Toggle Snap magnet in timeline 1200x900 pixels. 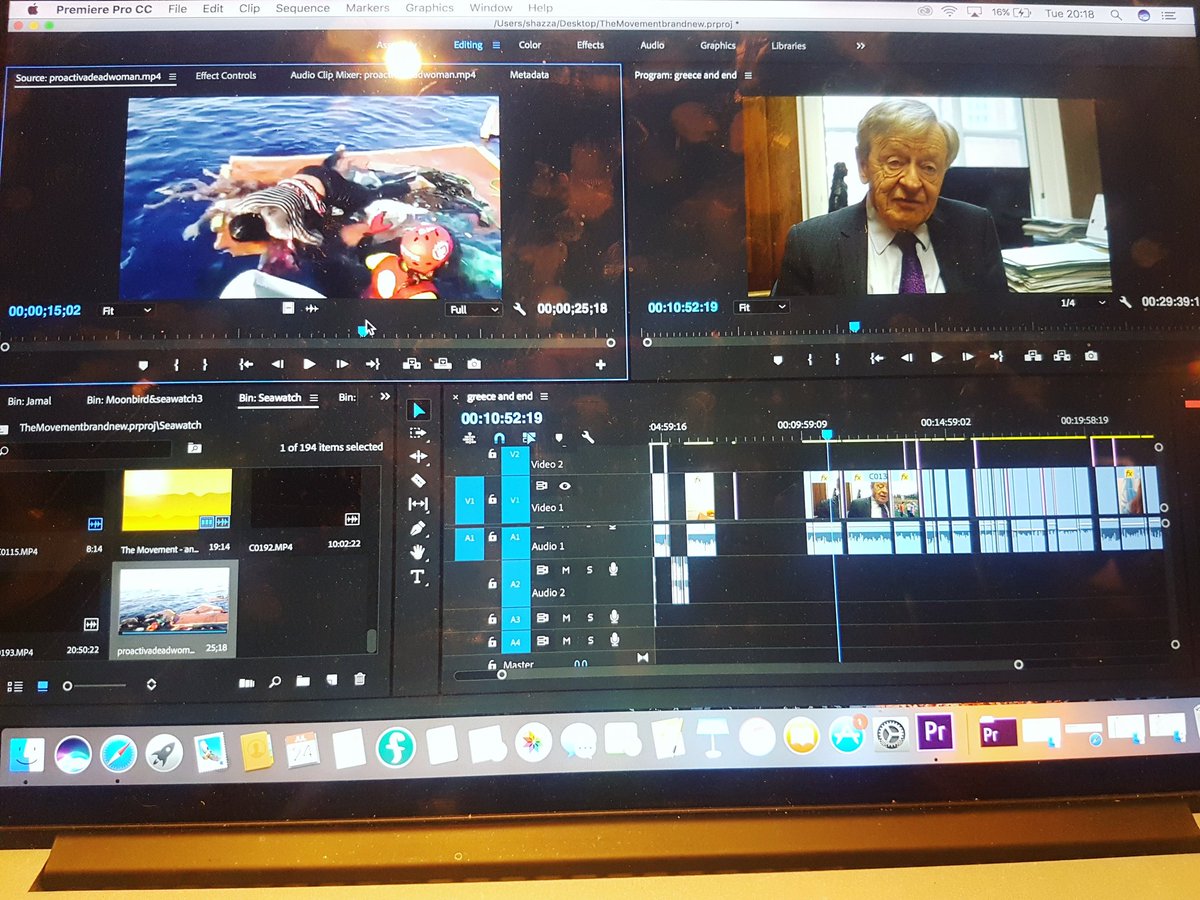pos(500,438)
